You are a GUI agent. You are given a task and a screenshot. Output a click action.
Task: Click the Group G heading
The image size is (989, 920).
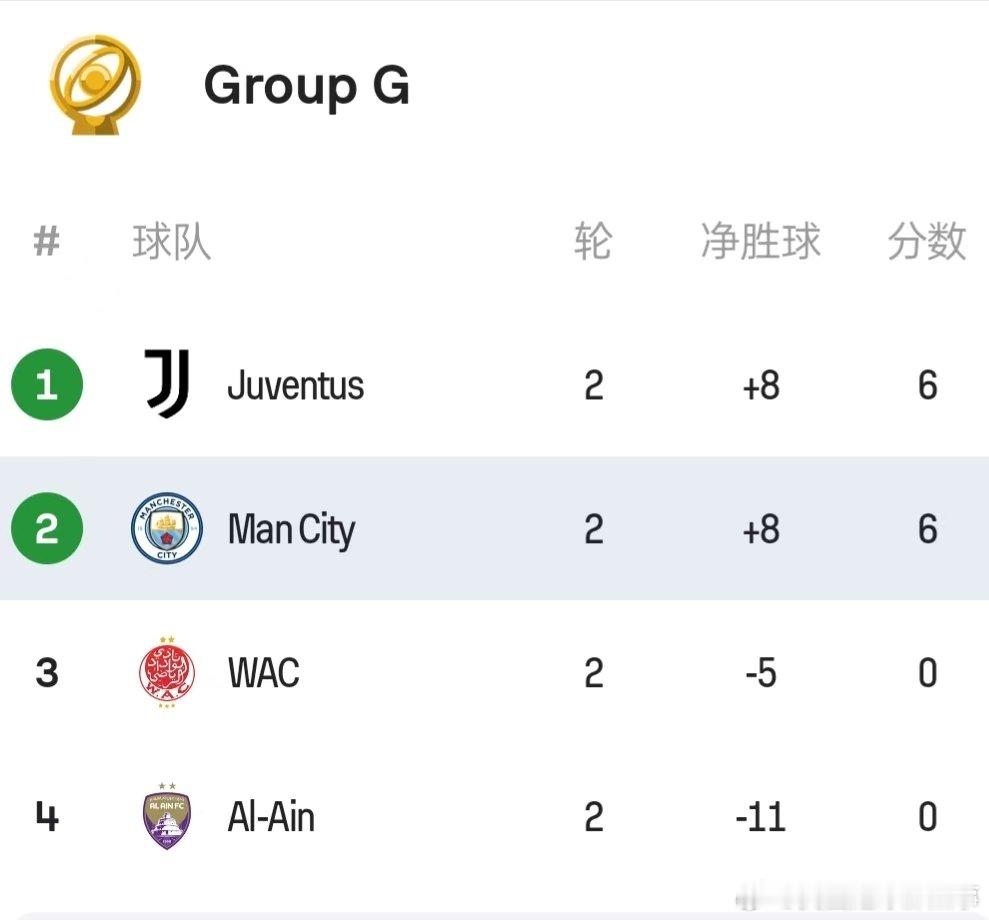[307, 86]
